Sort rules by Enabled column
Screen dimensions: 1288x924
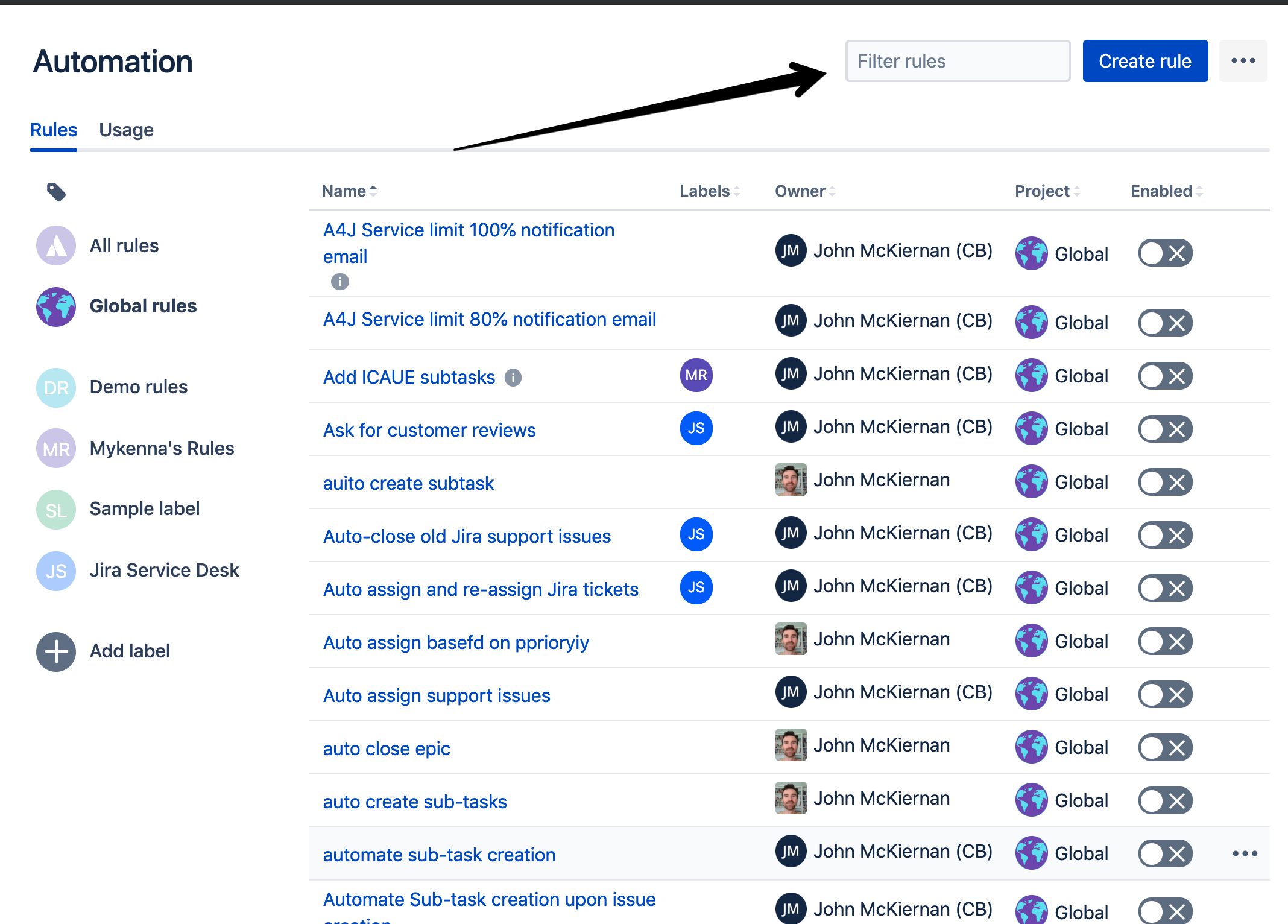(x=1167, y=191)
